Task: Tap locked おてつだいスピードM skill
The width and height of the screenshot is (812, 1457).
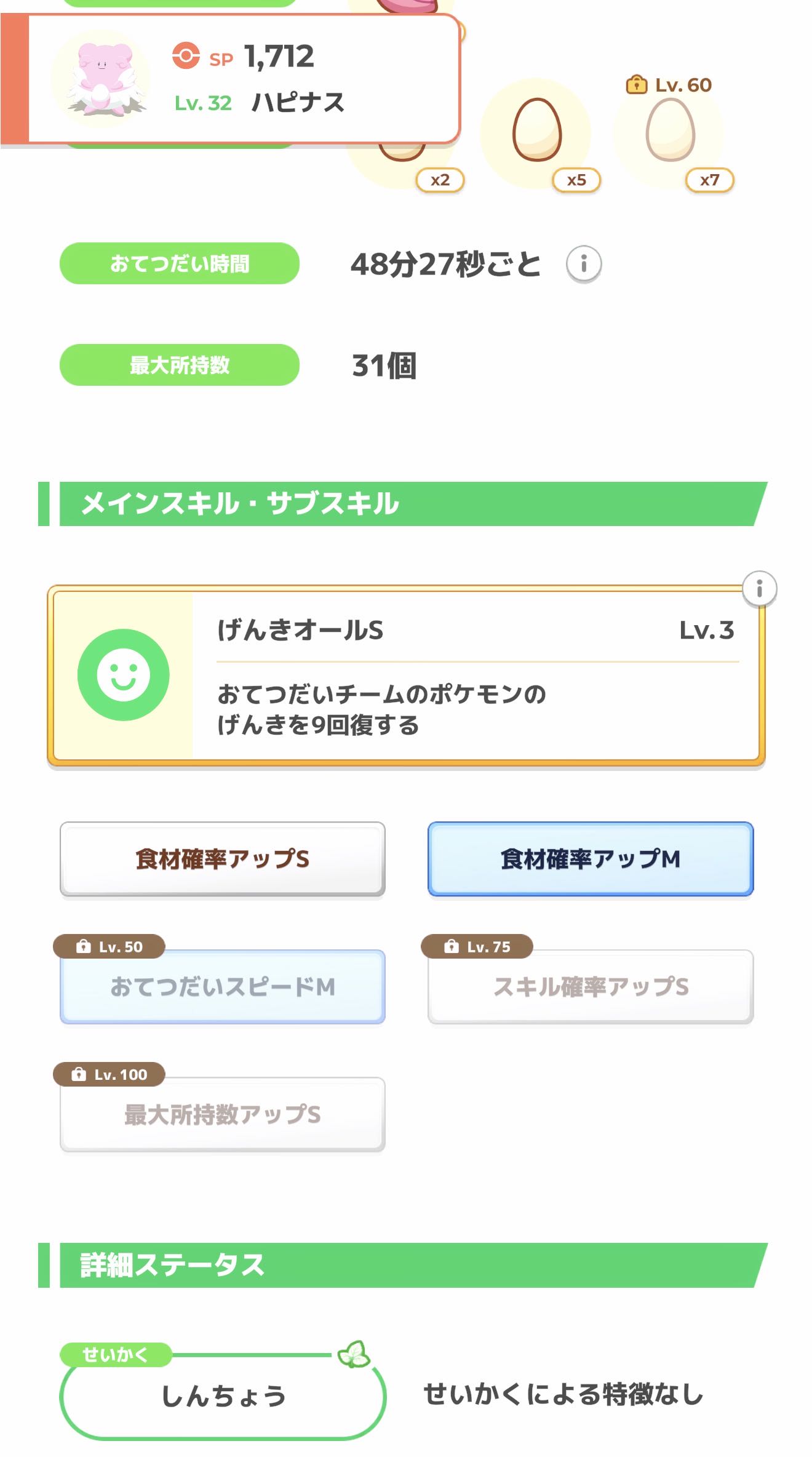Action: pyautogui.click(x=222, y=986)
